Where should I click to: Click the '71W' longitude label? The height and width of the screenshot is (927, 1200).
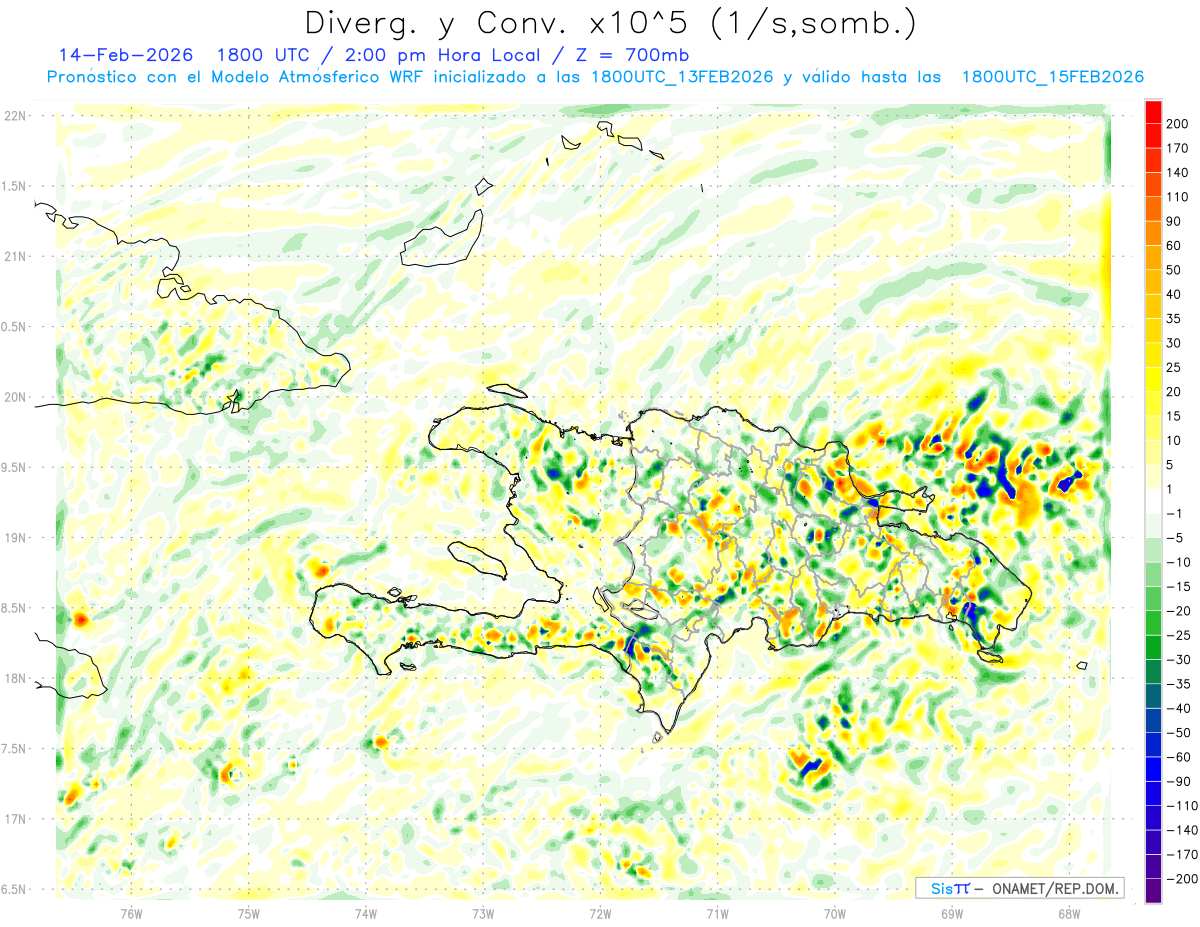coord(717,912)
